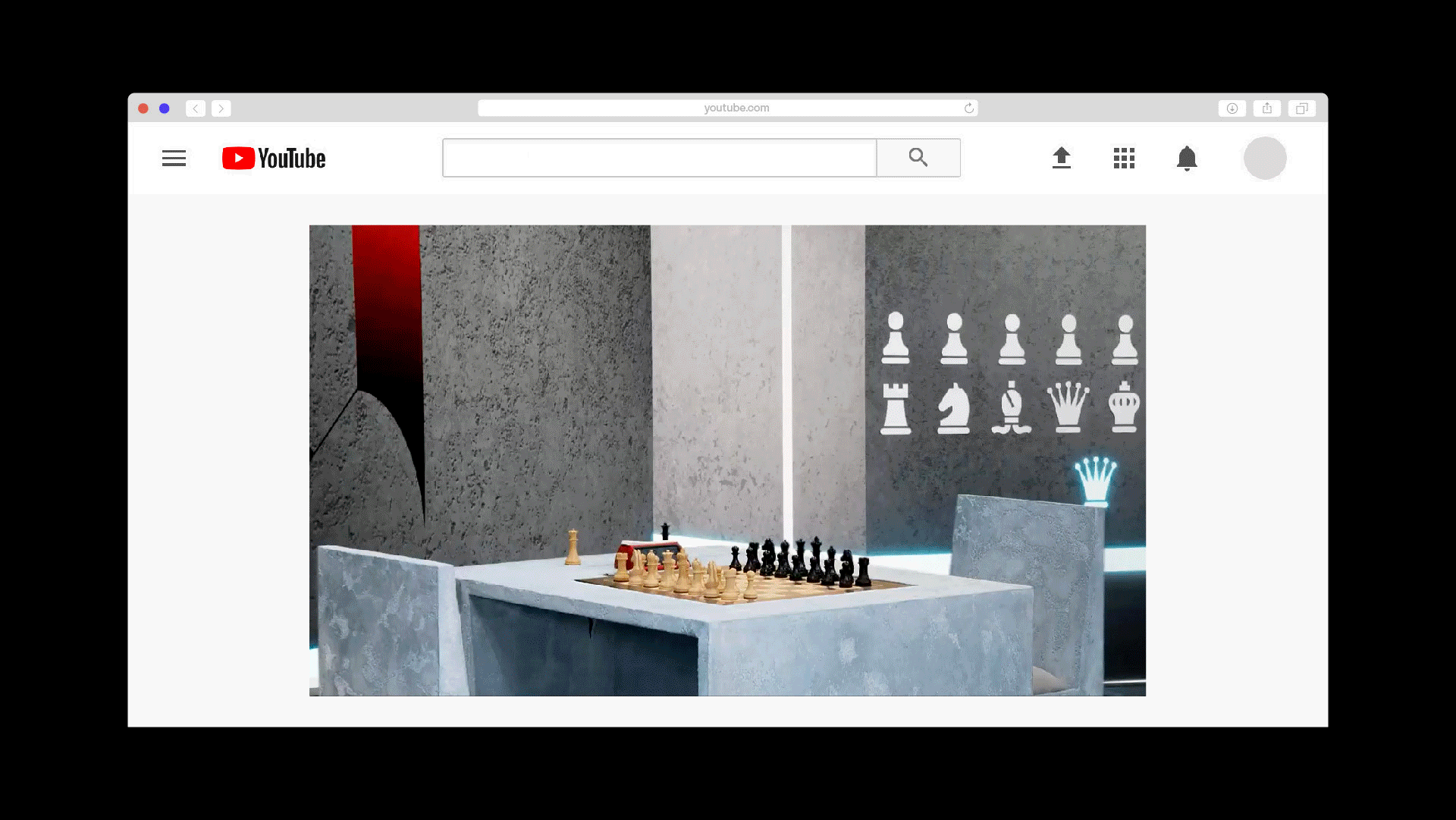1456x820 pixels.
Task: Click the white rook piece graphic
Action: tap(896, 408)
